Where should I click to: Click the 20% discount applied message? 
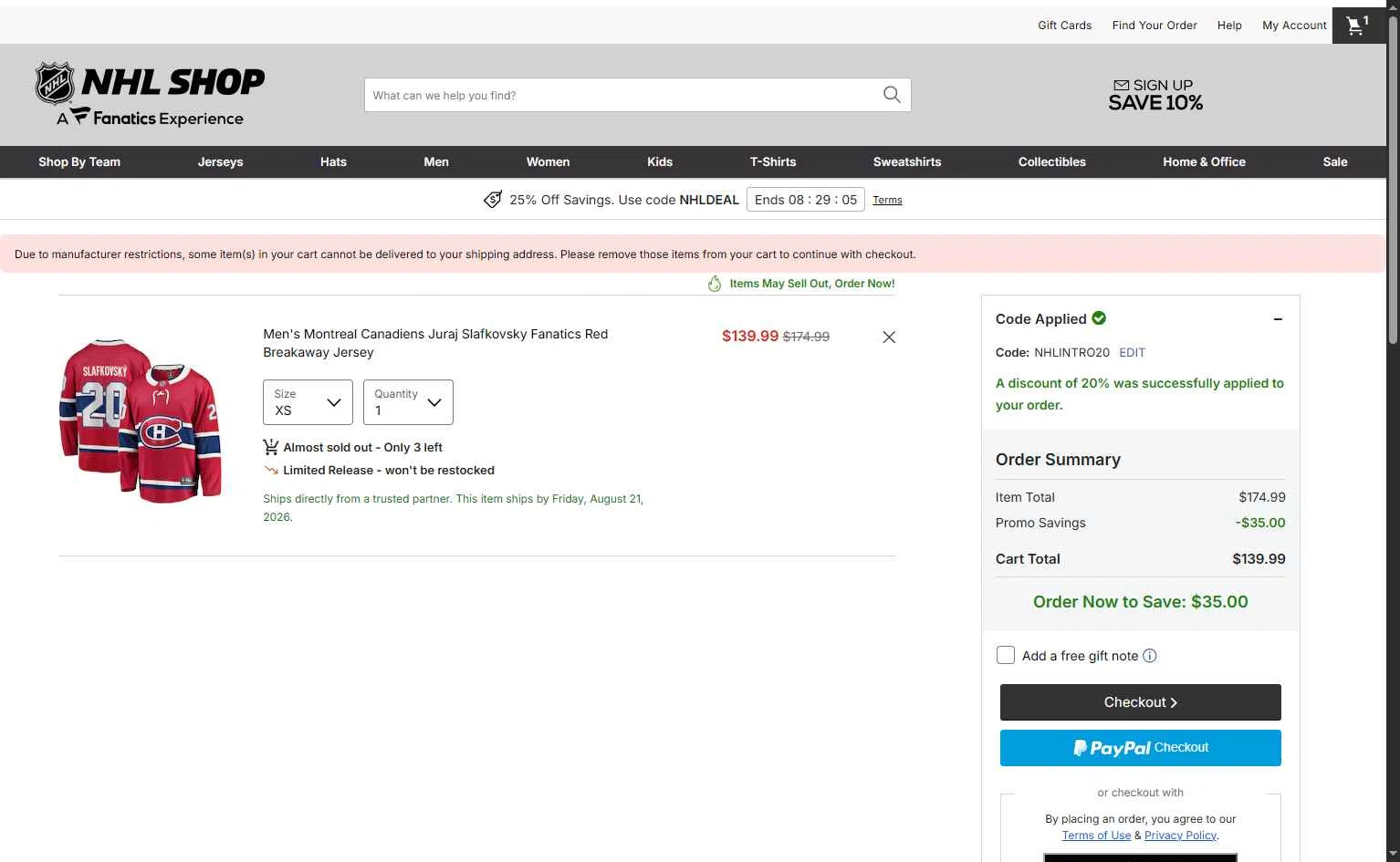pos(1140,394)
